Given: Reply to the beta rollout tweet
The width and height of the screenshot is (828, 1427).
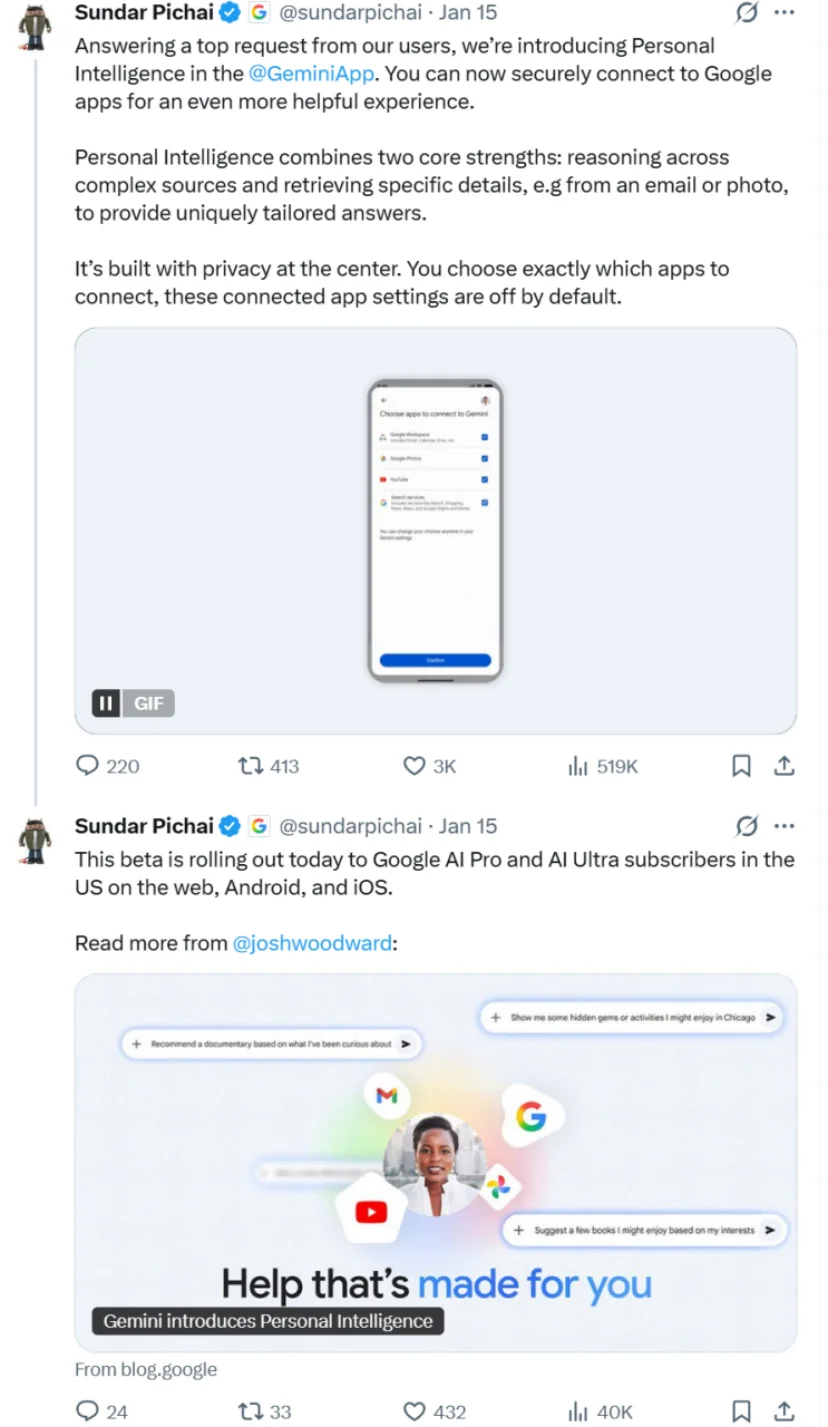Looking at the screenshot, I should tap(88, 1411).
